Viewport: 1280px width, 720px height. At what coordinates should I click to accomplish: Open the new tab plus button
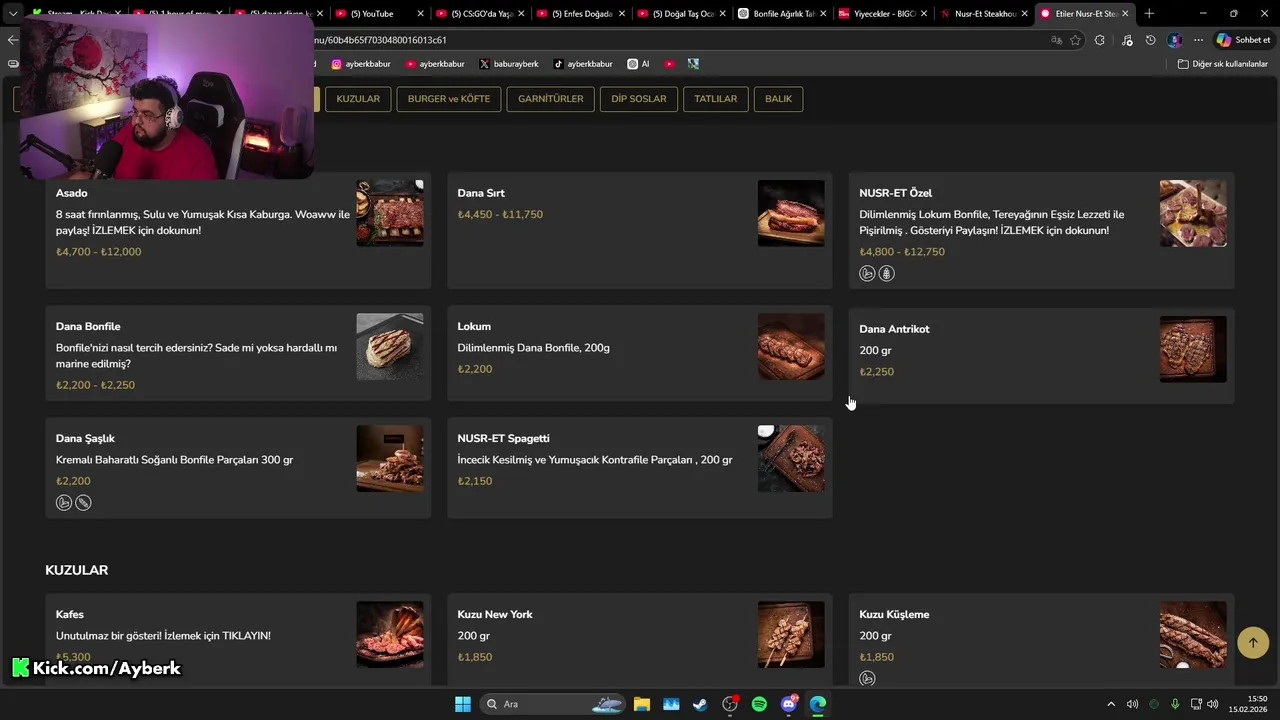coord(1149,13)
